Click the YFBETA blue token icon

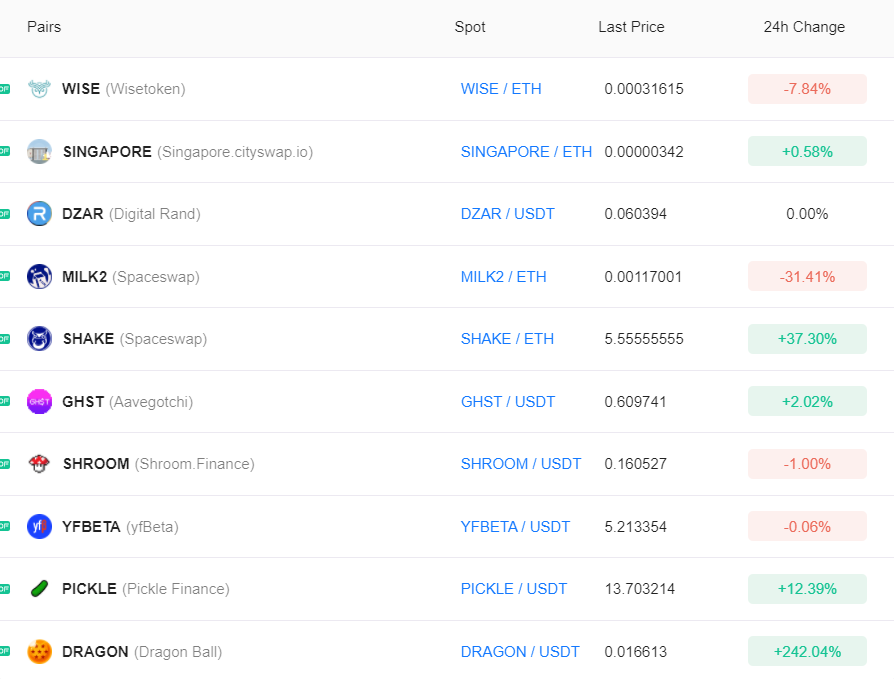[x=39, y=526]
